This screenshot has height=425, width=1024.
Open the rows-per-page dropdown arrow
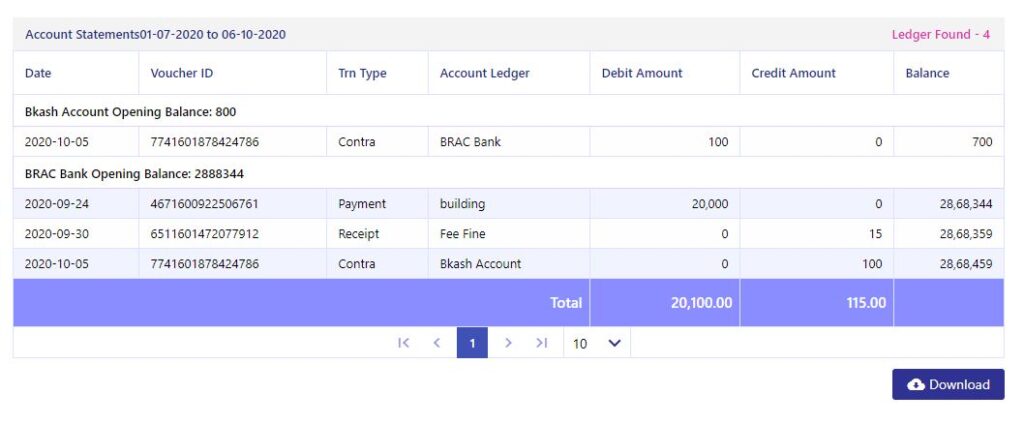(615, 343)
